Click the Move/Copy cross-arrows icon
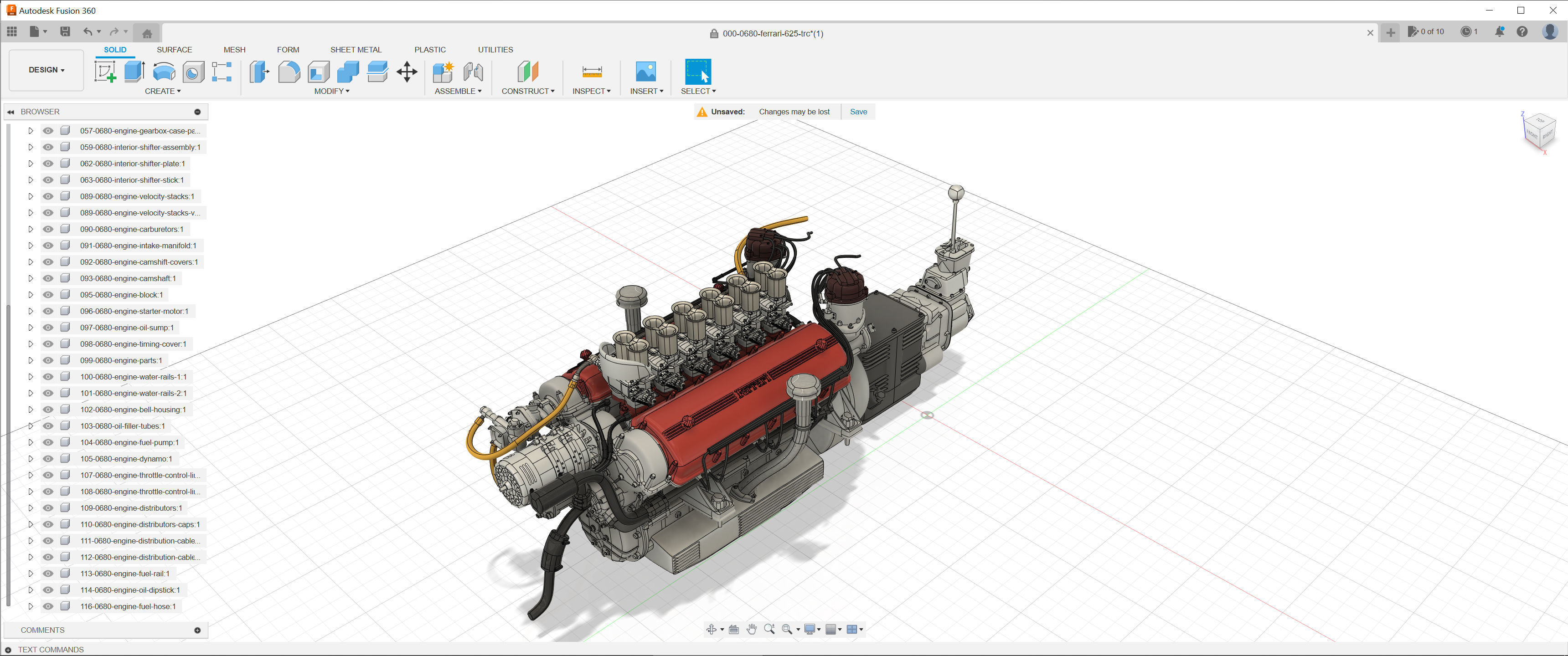The image size is (1568, 656). [x=407, y=72]
